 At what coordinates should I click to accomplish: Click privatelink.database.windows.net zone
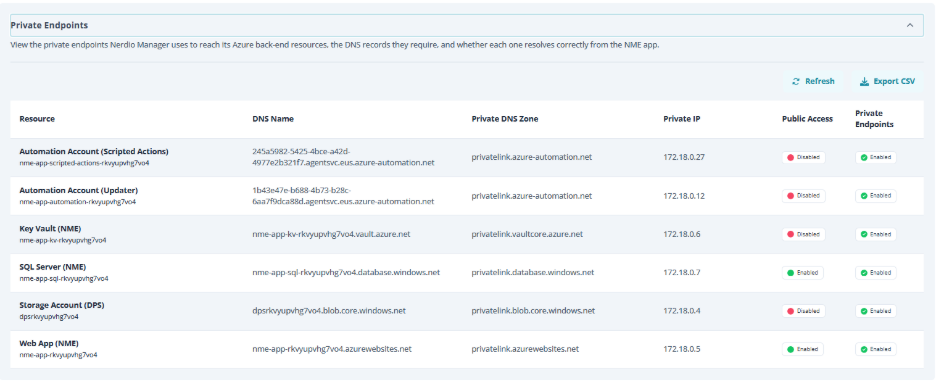[x=532, y=272]
